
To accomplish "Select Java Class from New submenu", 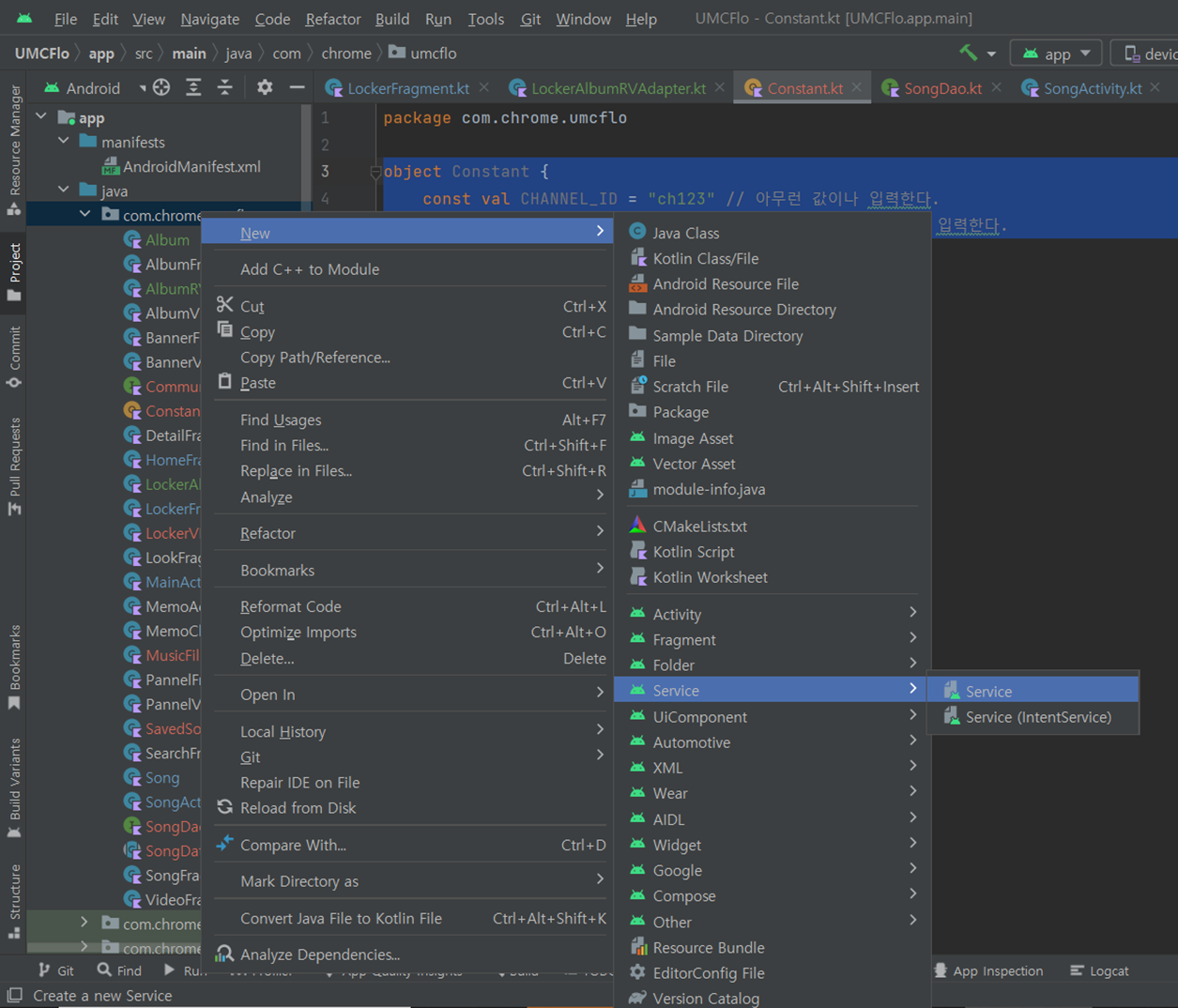I will [772, 232].
